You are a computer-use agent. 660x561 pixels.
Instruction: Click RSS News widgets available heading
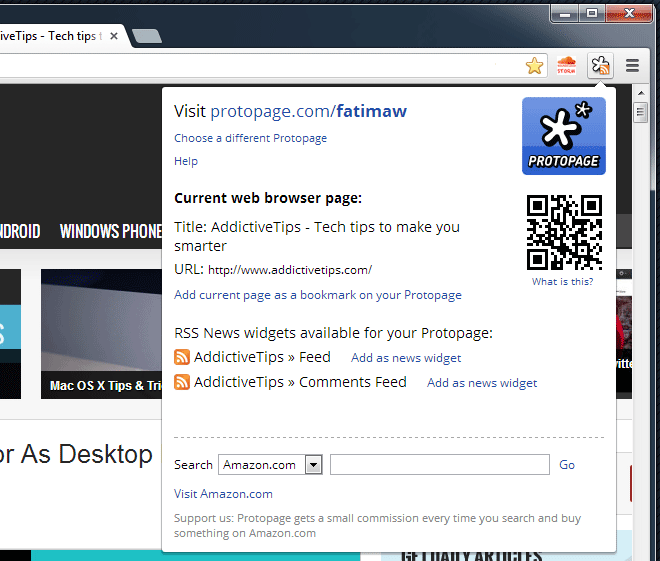coord(333,333)
